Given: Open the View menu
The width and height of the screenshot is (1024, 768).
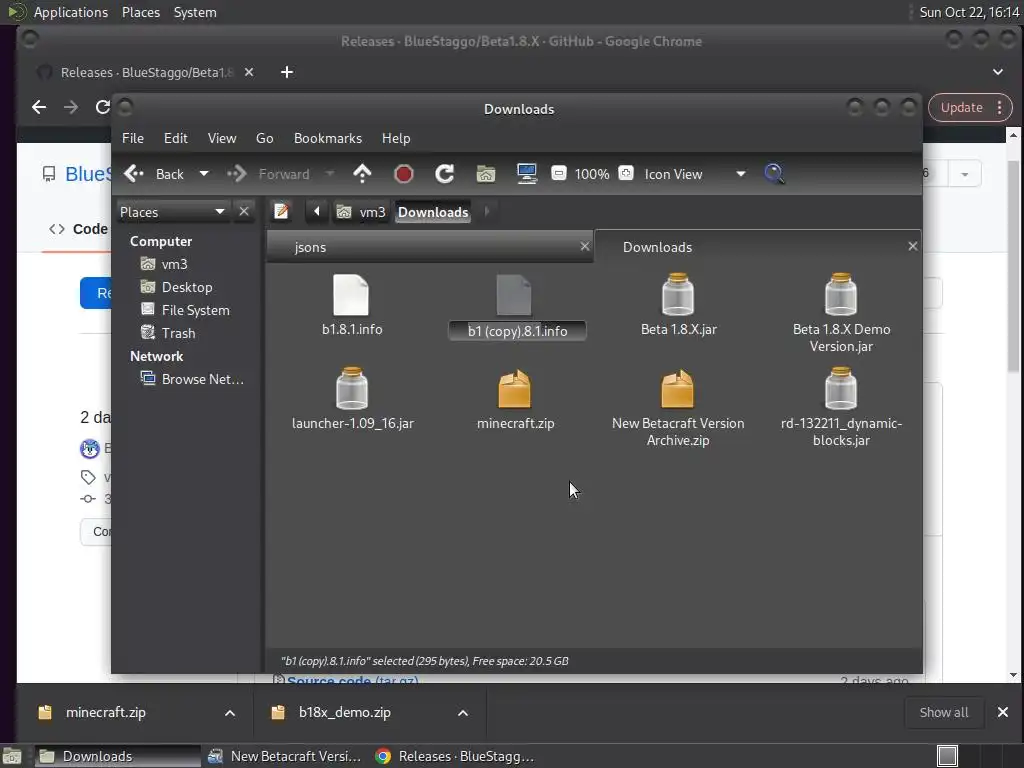Looking at the screenshot, I should point(222,138).
